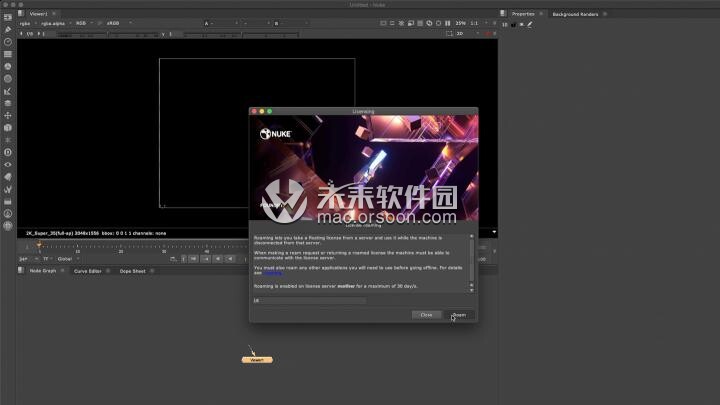Screen dimensions: 720x405
Task: Click the license text scrollbar
Action: coord(471,259)
